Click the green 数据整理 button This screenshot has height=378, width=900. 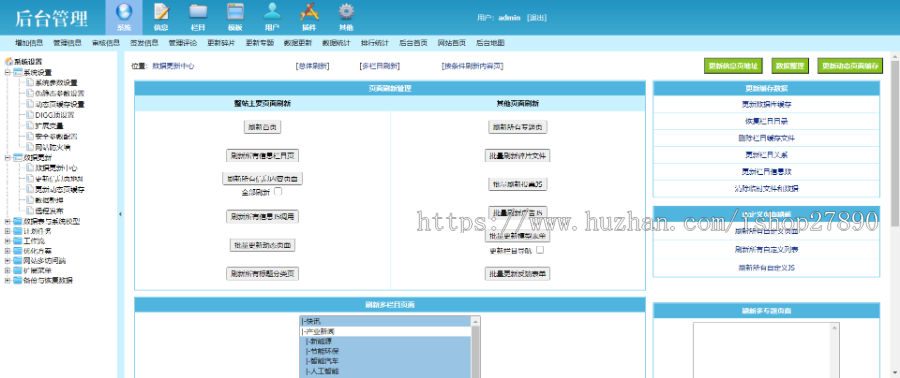(x=790, y=66)
